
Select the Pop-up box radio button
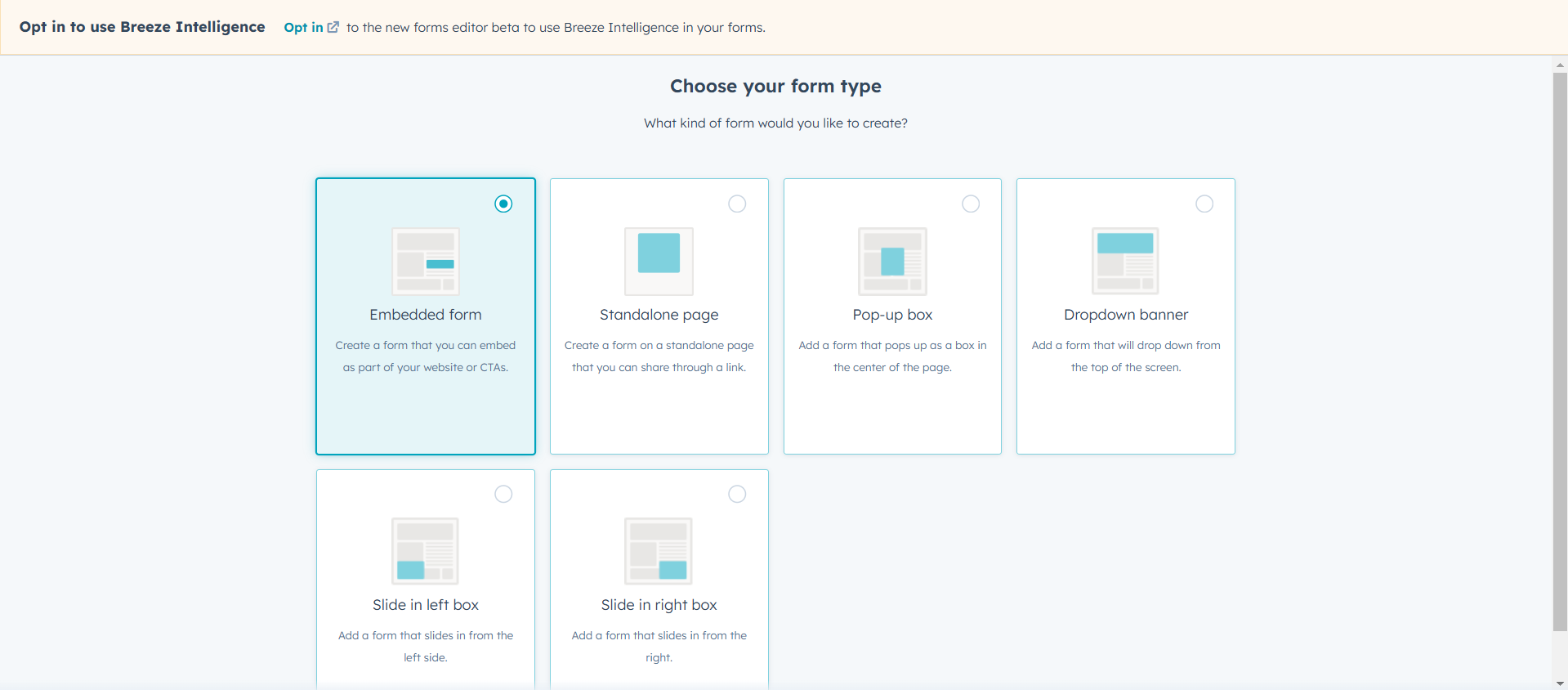(x=971, y=204)
